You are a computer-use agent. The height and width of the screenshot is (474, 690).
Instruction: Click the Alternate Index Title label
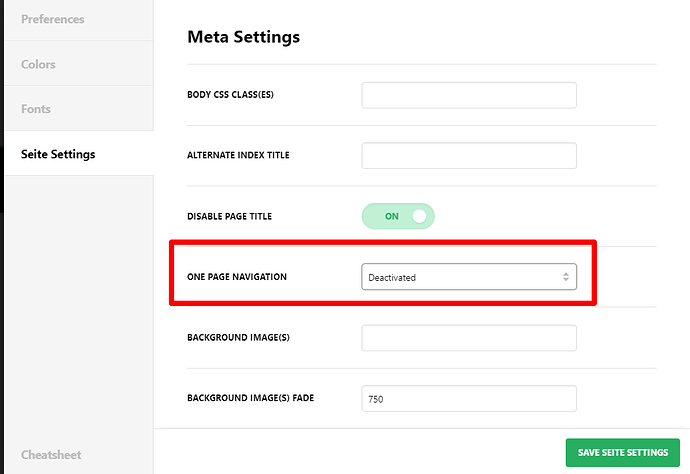click(x=238, y=155)
